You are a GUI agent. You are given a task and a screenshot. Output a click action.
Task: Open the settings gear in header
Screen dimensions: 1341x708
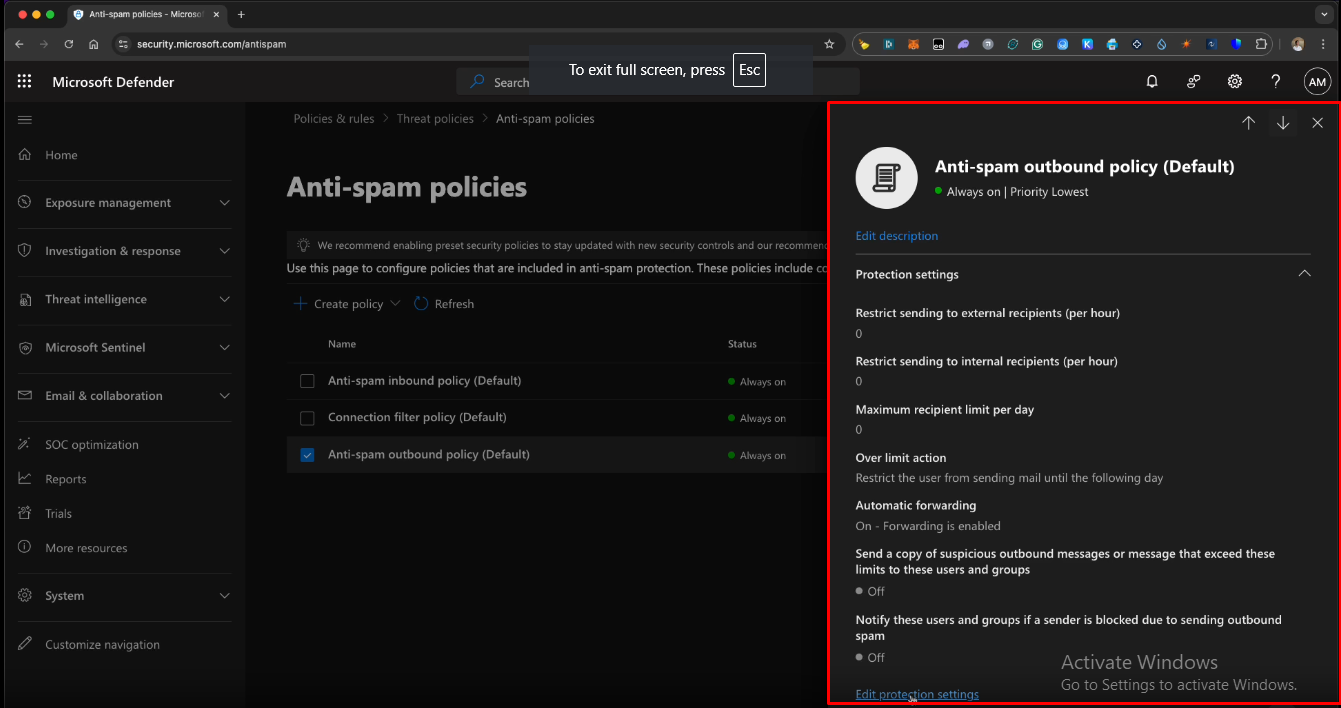[1235, 82]
